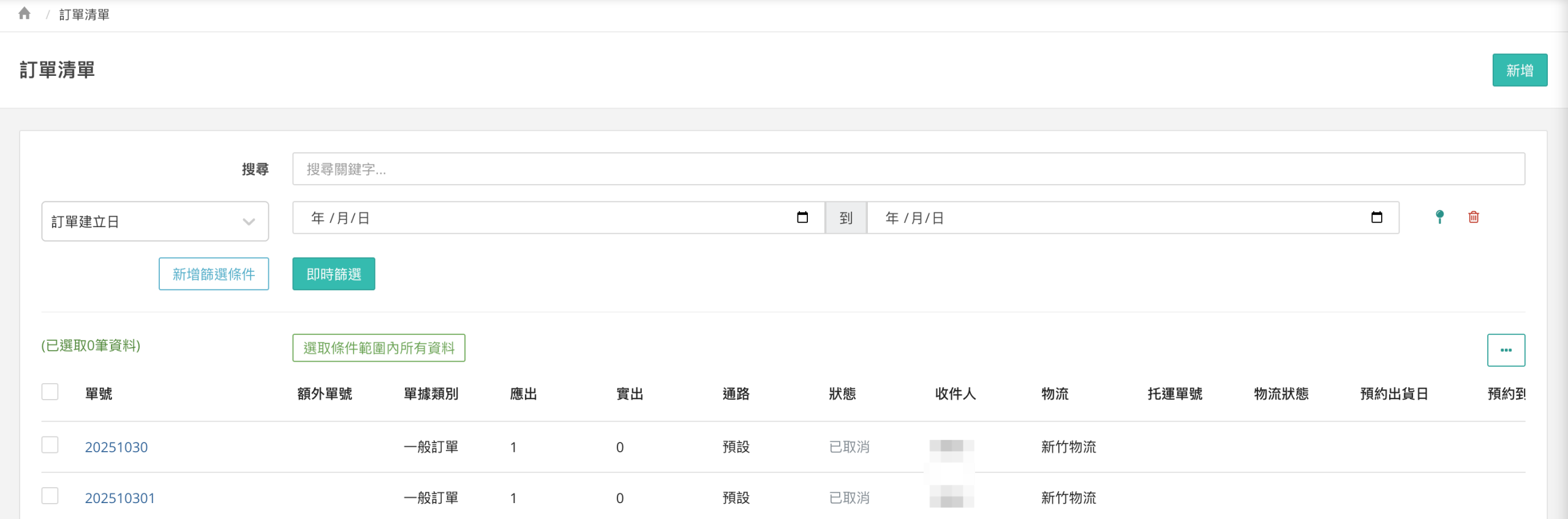Viewport: 1568px width, 519px height.
Task: Click the 狀態 column header
Action: click(842, 394)
